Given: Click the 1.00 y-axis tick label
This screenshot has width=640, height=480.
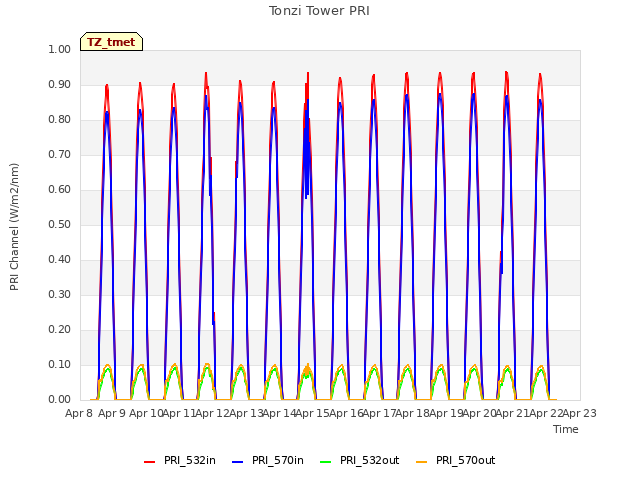Looking at the screenshot, I should pyautogui.click(x=60, y=49).
